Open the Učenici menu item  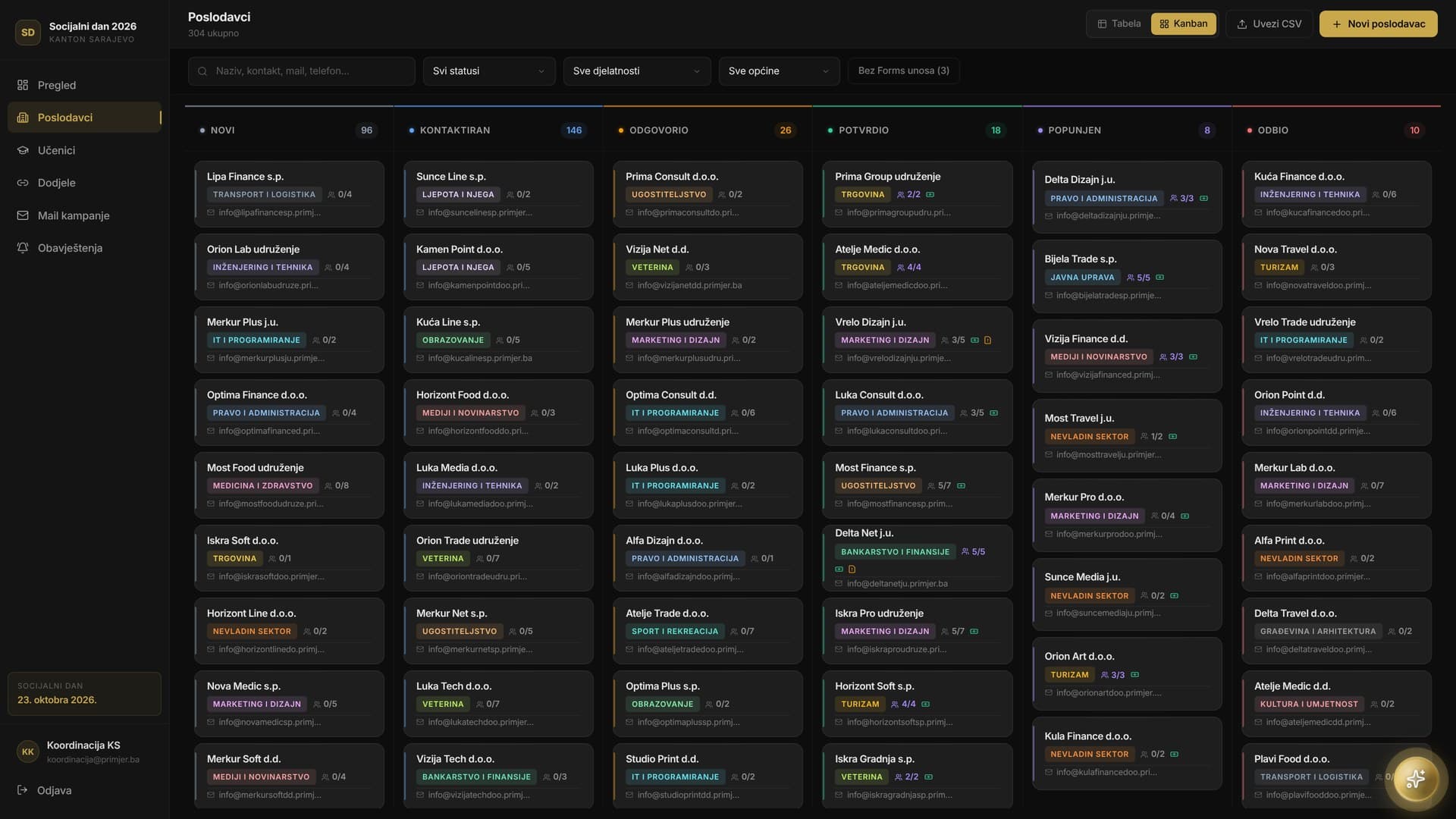tap(84, 150)
